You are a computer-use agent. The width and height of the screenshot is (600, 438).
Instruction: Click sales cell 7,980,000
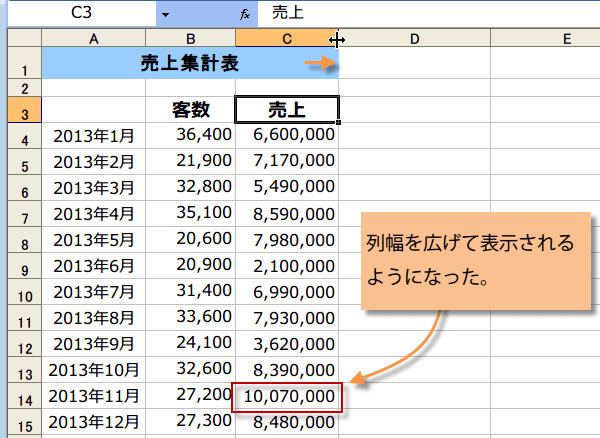pyautogui.click(x=287, y=240)
